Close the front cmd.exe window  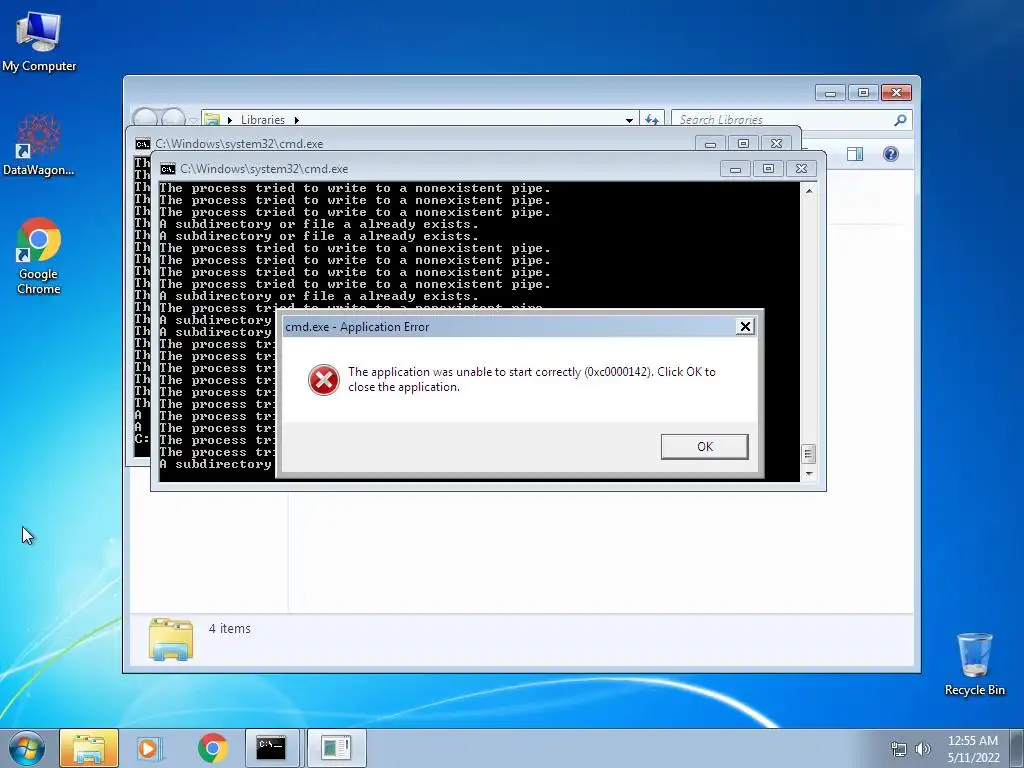801,169
